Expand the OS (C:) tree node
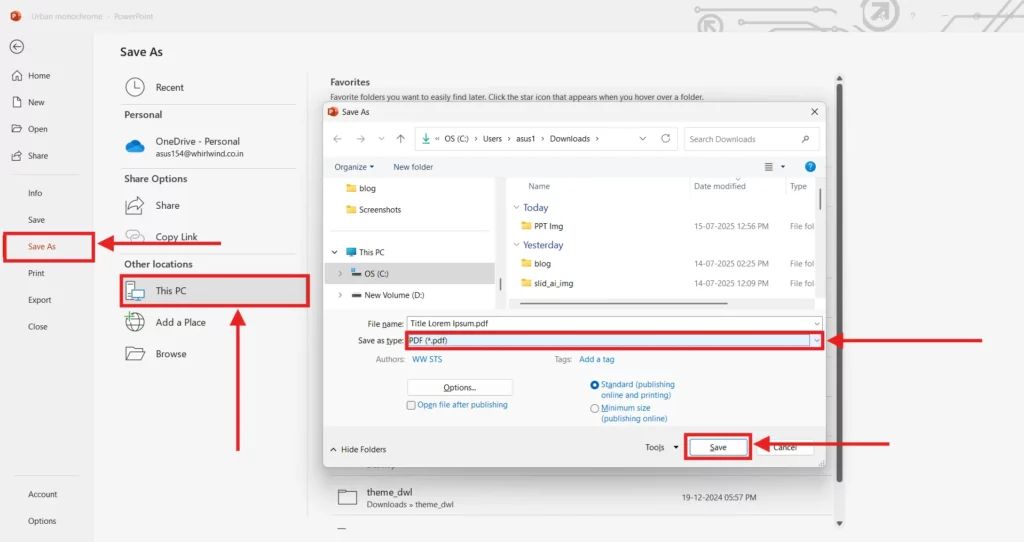The width and height of the screenshot is (1024, 542). click(x=340, y=273)
